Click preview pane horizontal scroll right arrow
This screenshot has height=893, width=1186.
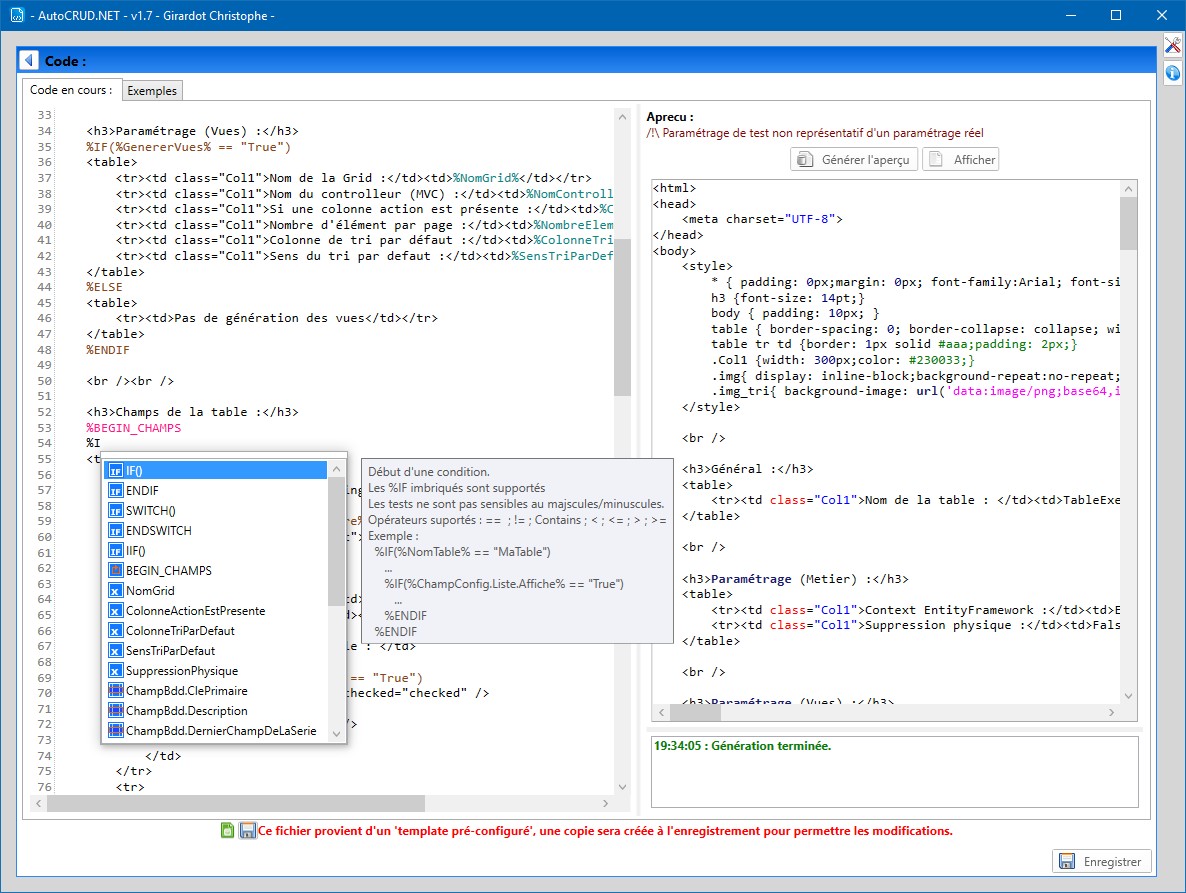pyautogui.click(x=1111, y=712)
